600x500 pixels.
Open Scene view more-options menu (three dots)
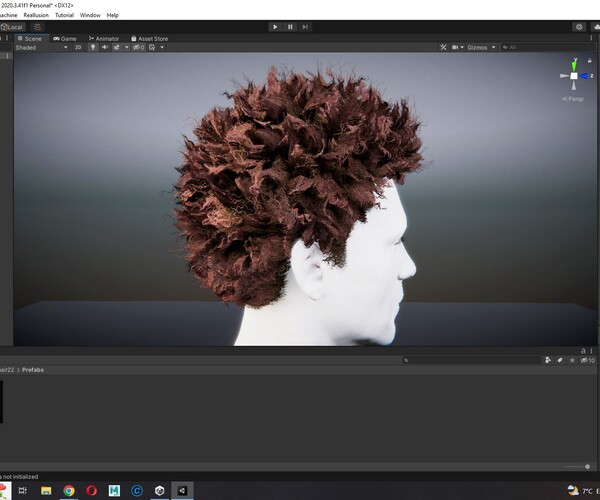coord(591,38)
